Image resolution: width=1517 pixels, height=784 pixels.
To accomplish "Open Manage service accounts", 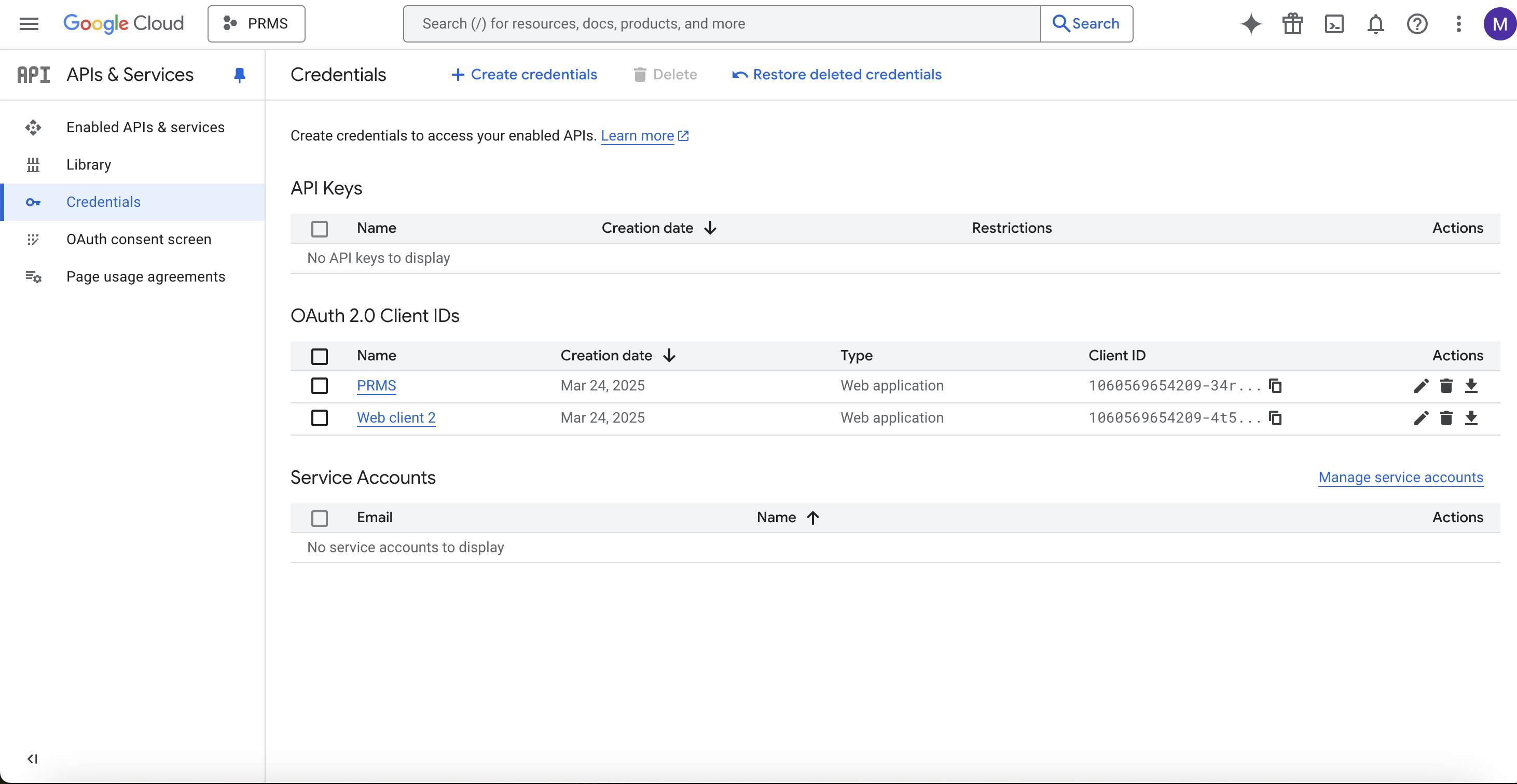I will tap(1401, 478).
